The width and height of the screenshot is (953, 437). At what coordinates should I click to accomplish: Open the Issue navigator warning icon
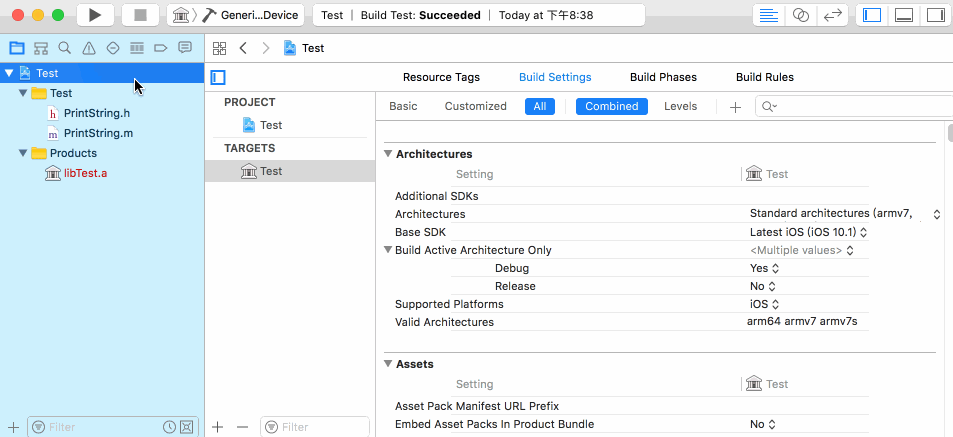coord(89,48)
